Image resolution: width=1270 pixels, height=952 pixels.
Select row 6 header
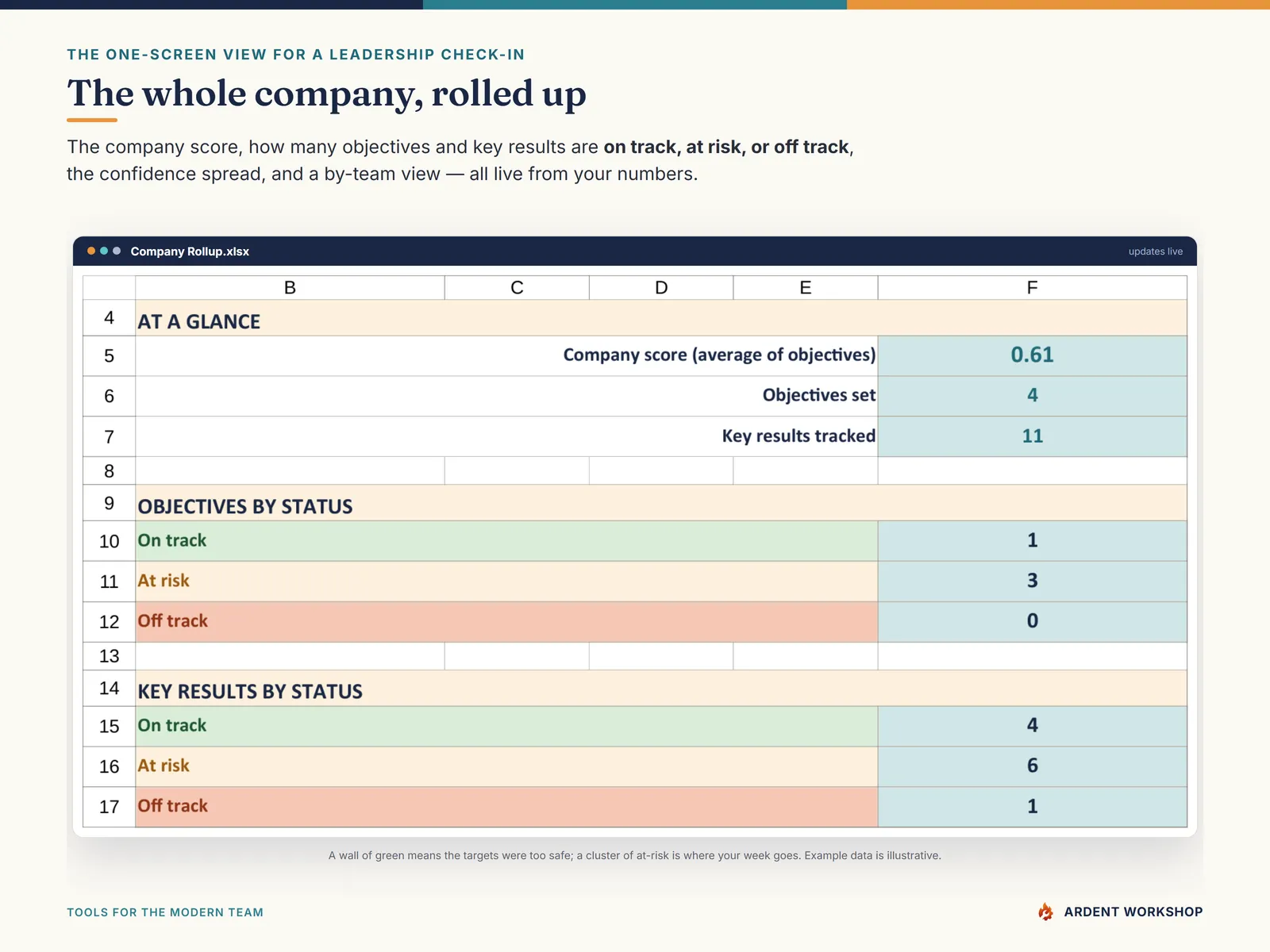point(110,397)
